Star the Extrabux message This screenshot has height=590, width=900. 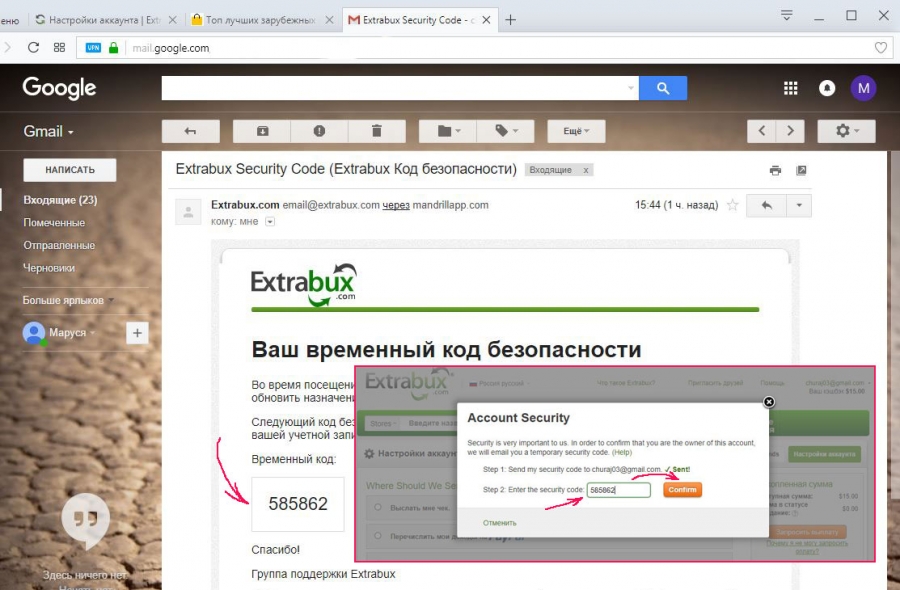pos(732,205)
